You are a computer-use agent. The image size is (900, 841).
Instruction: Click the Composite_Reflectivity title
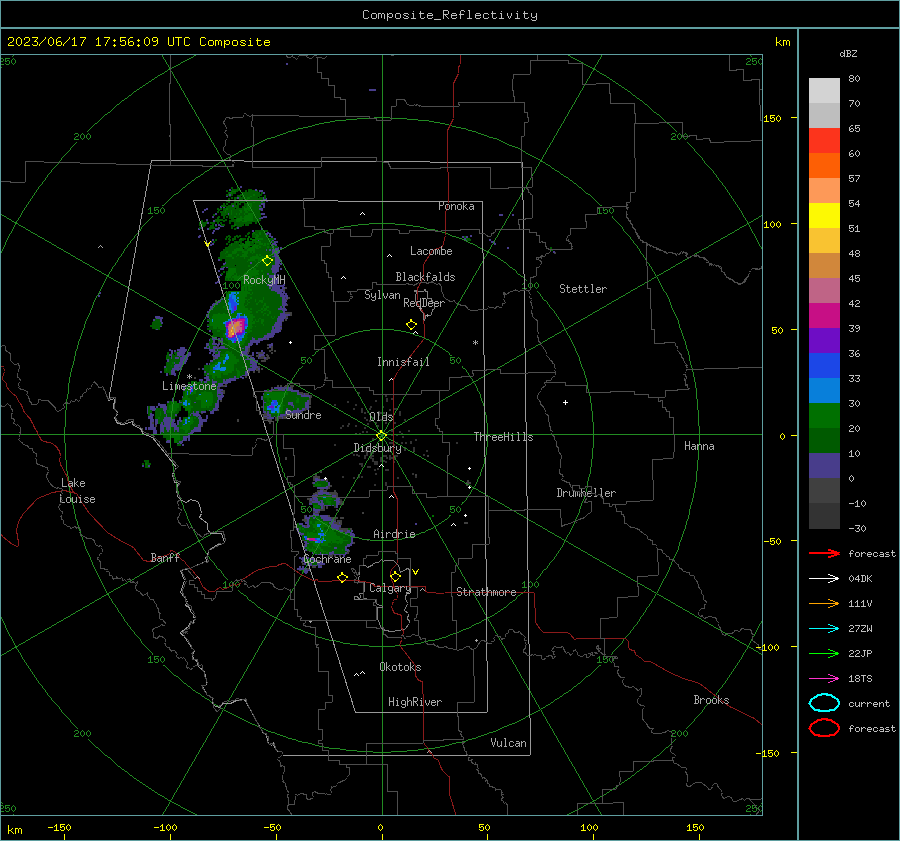click(x=450, y=15)
